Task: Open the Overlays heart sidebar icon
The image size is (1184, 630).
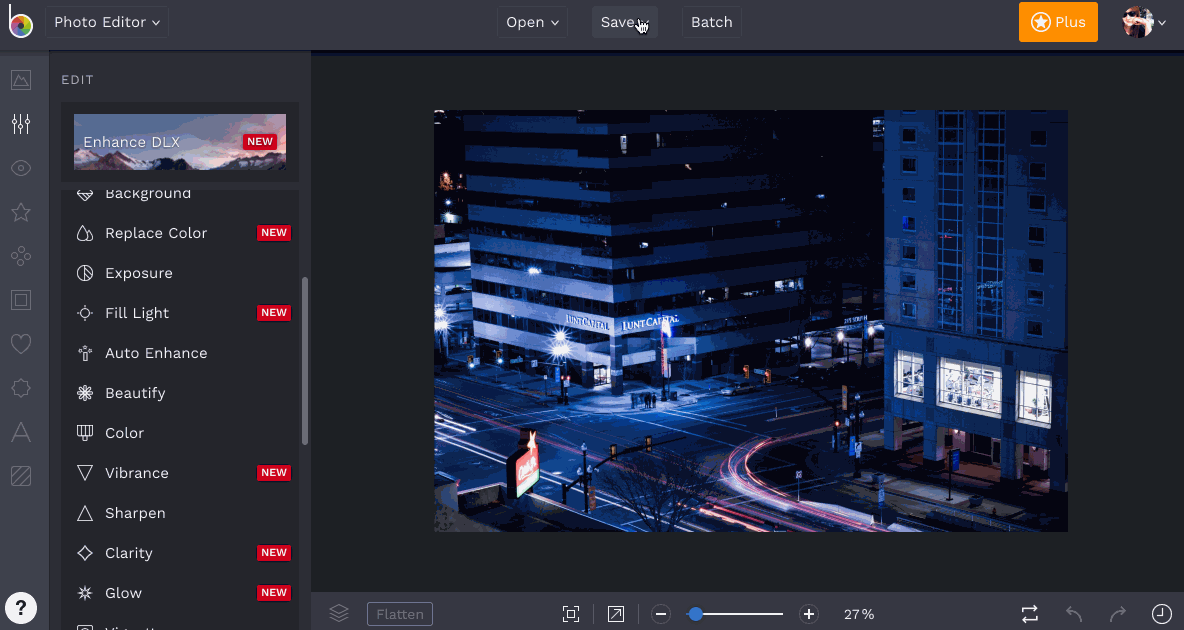Action: point(21,344)
